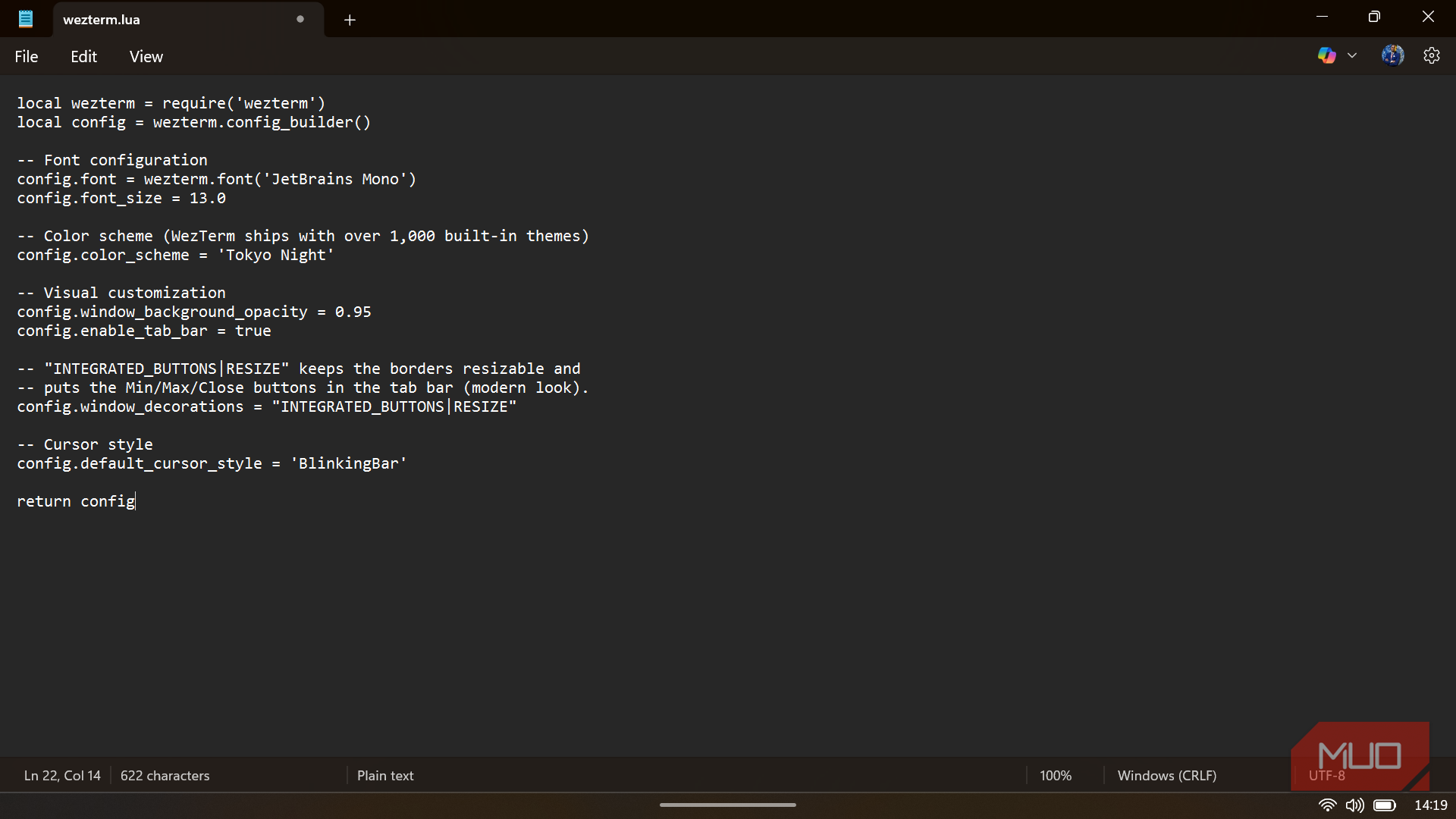Open the account profile avatar
The height and width of the screenshot is (819, 1456).
tap(1392, 55)
